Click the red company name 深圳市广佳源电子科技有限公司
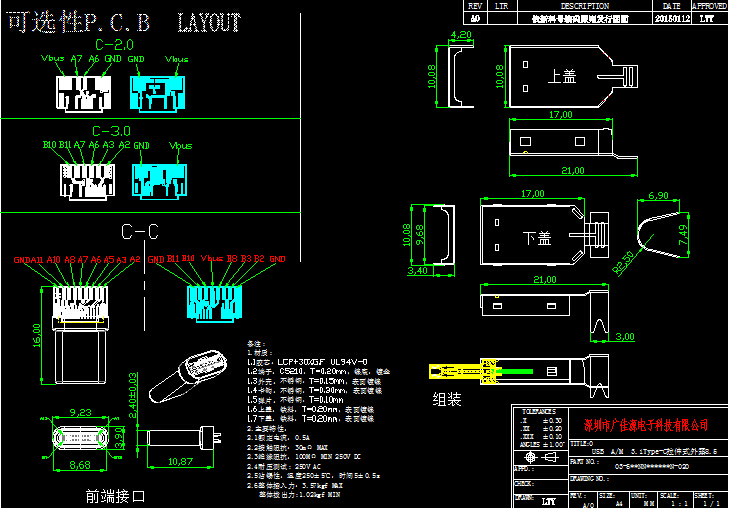The image size is (729, 509). pyautogui.click(x=646, y=424)
